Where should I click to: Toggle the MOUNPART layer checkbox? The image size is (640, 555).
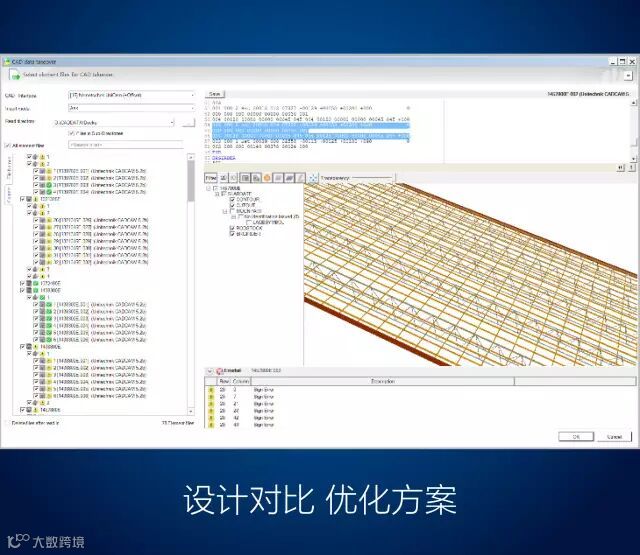tap(233, 211)
